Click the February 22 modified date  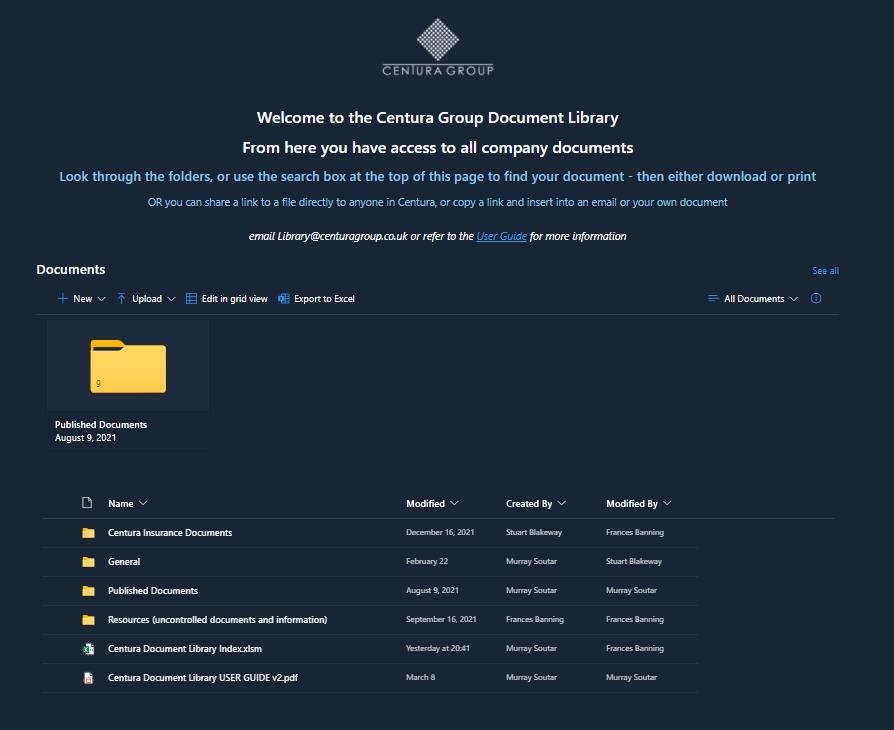coord(427,561)
